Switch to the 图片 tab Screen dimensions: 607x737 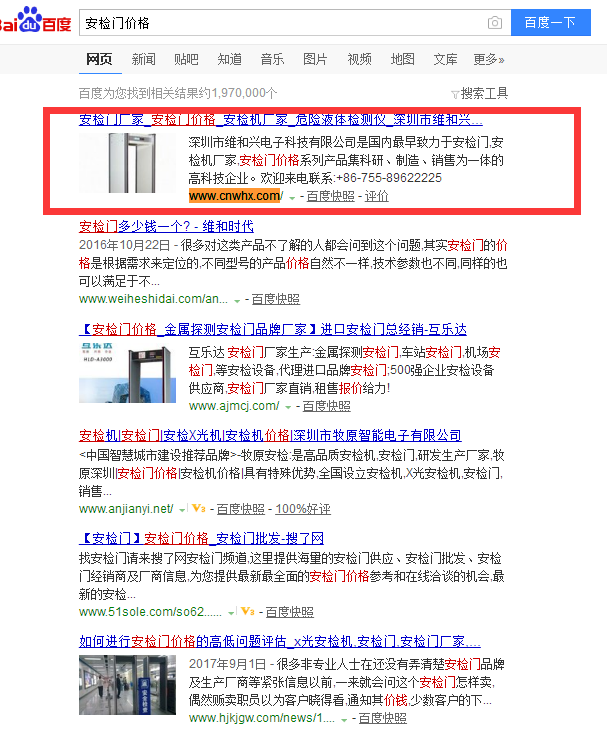coord(315,59)
